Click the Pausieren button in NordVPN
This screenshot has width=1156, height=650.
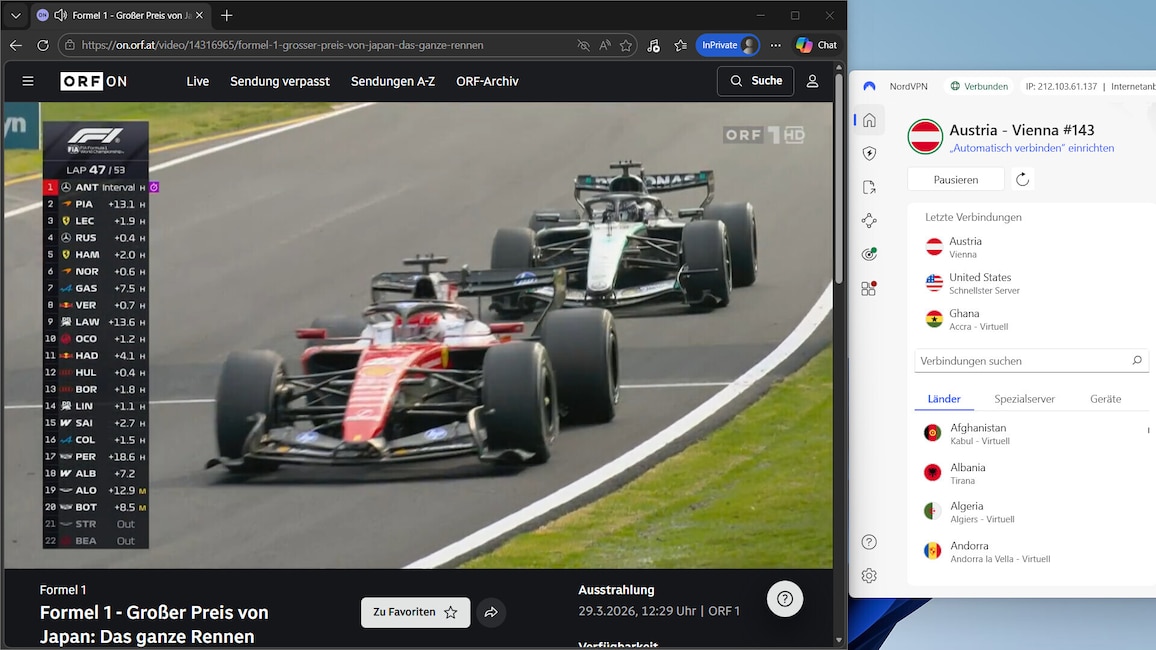(955, 180)
